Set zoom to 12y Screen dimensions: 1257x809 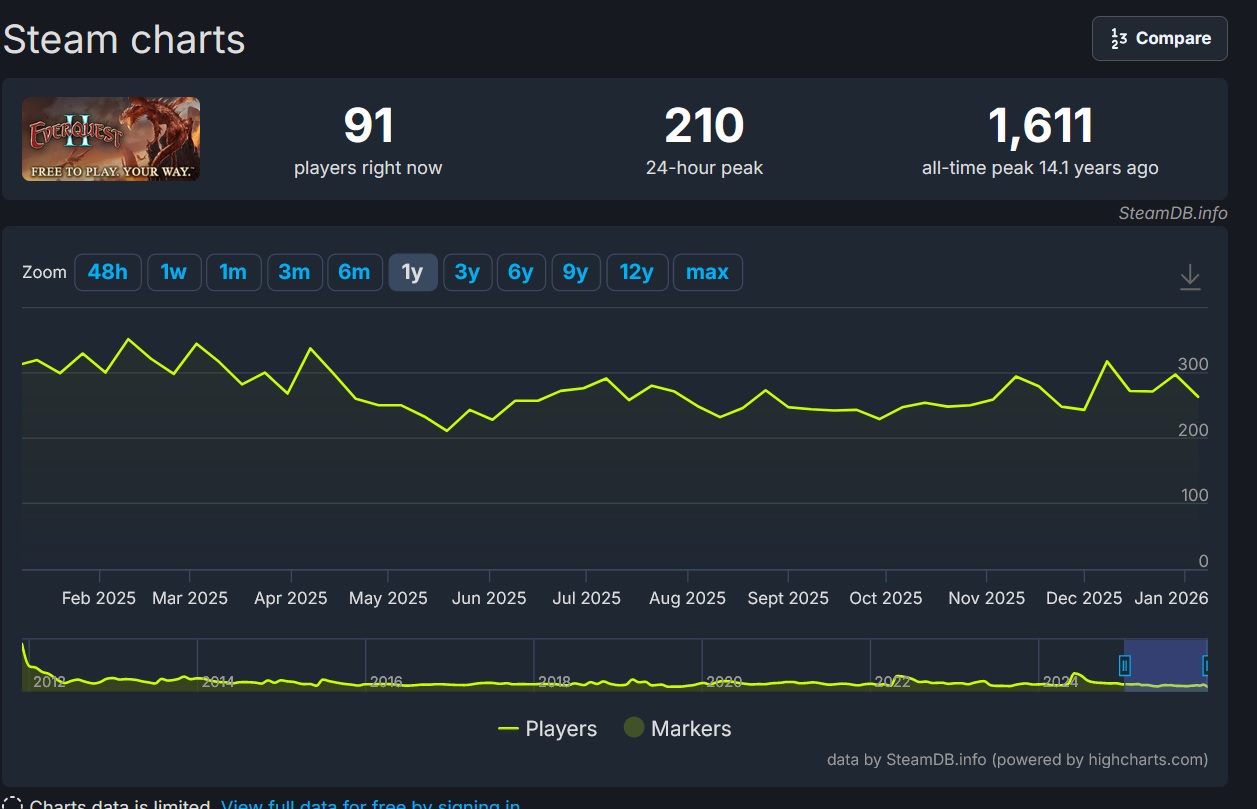point(636,272)
